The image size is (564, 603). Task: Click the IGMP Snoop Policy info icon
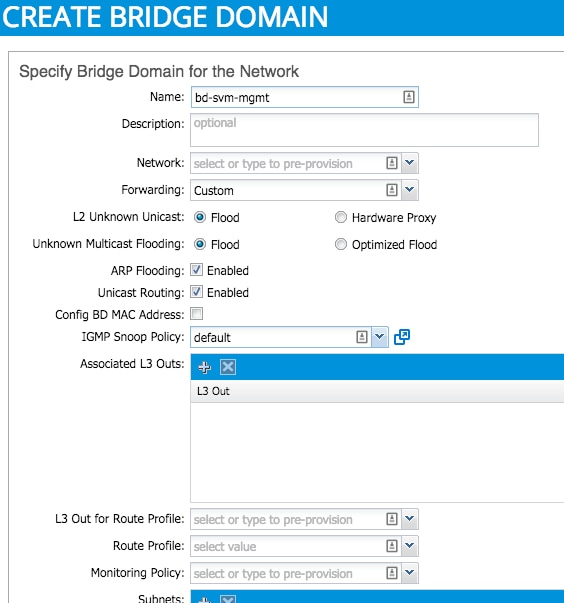pyautogui.click(x=361, y=337)
